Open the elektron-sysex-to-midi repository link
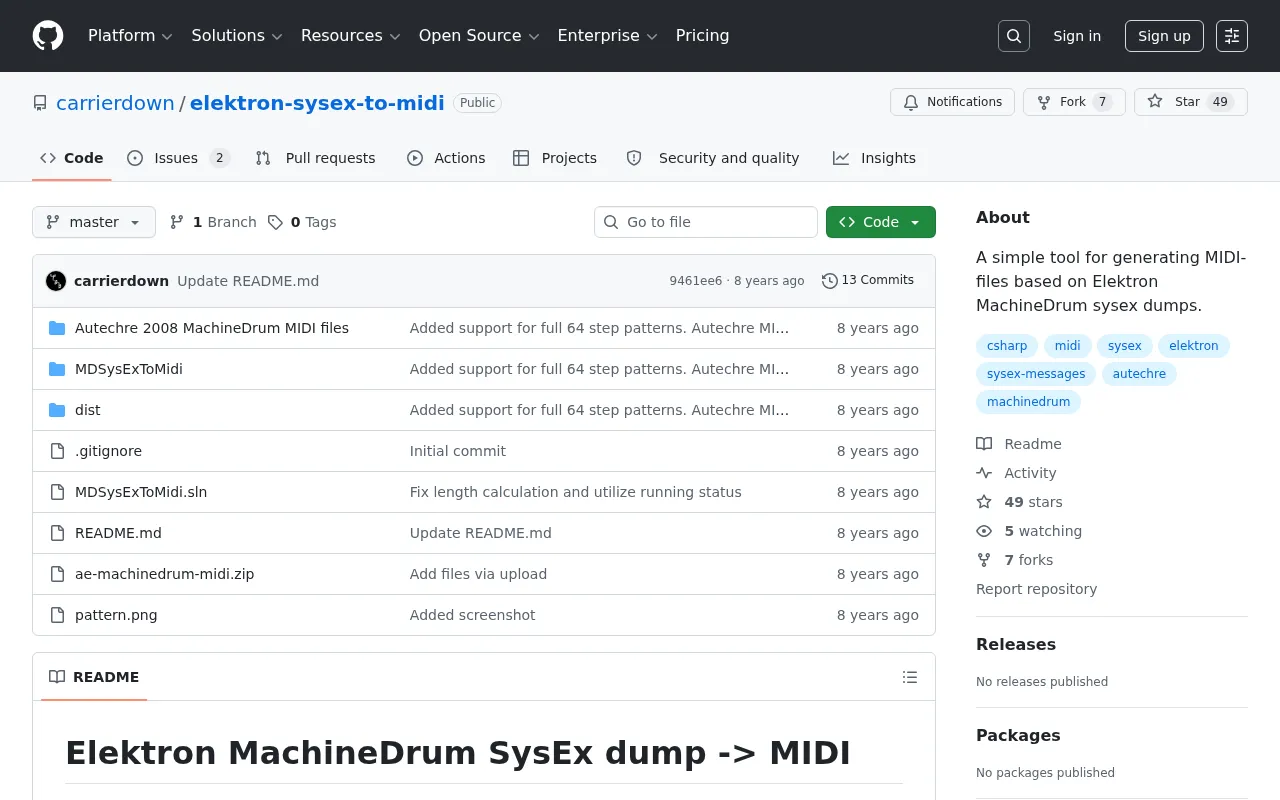1280x800 pixels. 317,103
